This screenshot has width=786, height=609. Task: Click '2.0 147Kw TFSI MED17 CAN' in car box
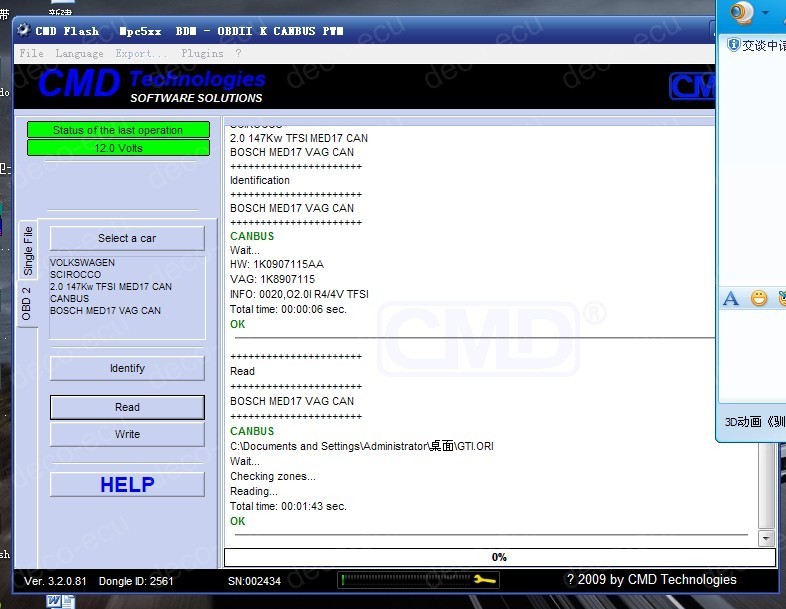pyautogui.click(x=111, y=287)
